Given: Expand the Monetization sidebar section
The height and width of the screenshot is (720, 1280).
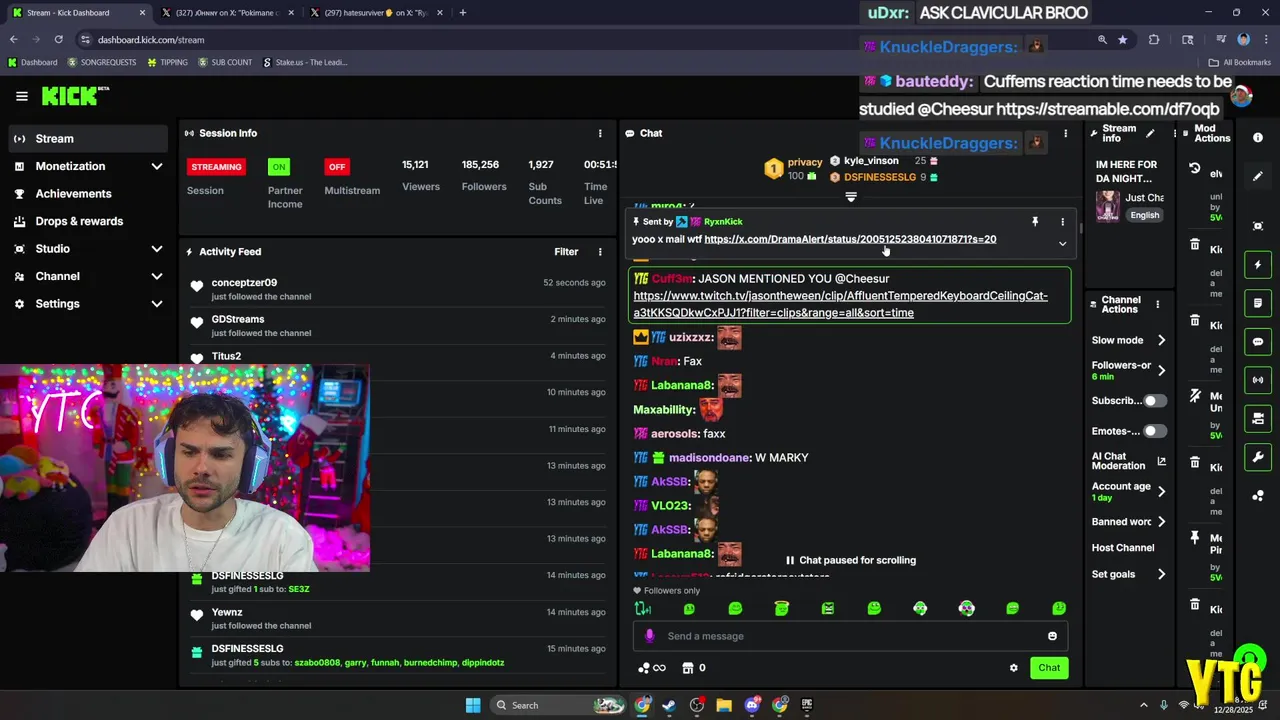Looking at the screenshot, I should pos(157,166).
